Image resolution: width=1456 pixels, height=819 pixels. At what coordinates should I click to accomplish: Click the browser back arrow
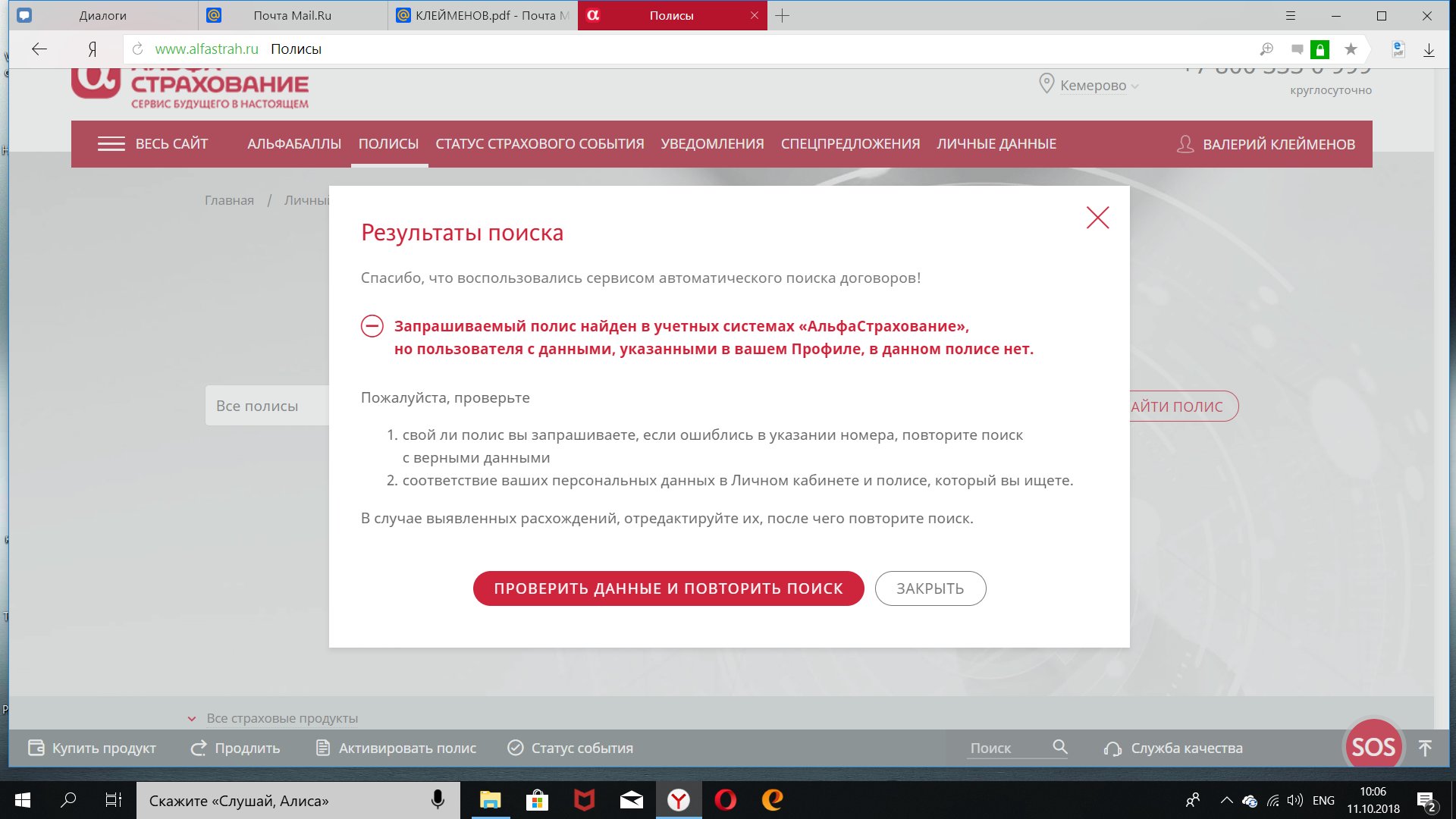[39, 49]
